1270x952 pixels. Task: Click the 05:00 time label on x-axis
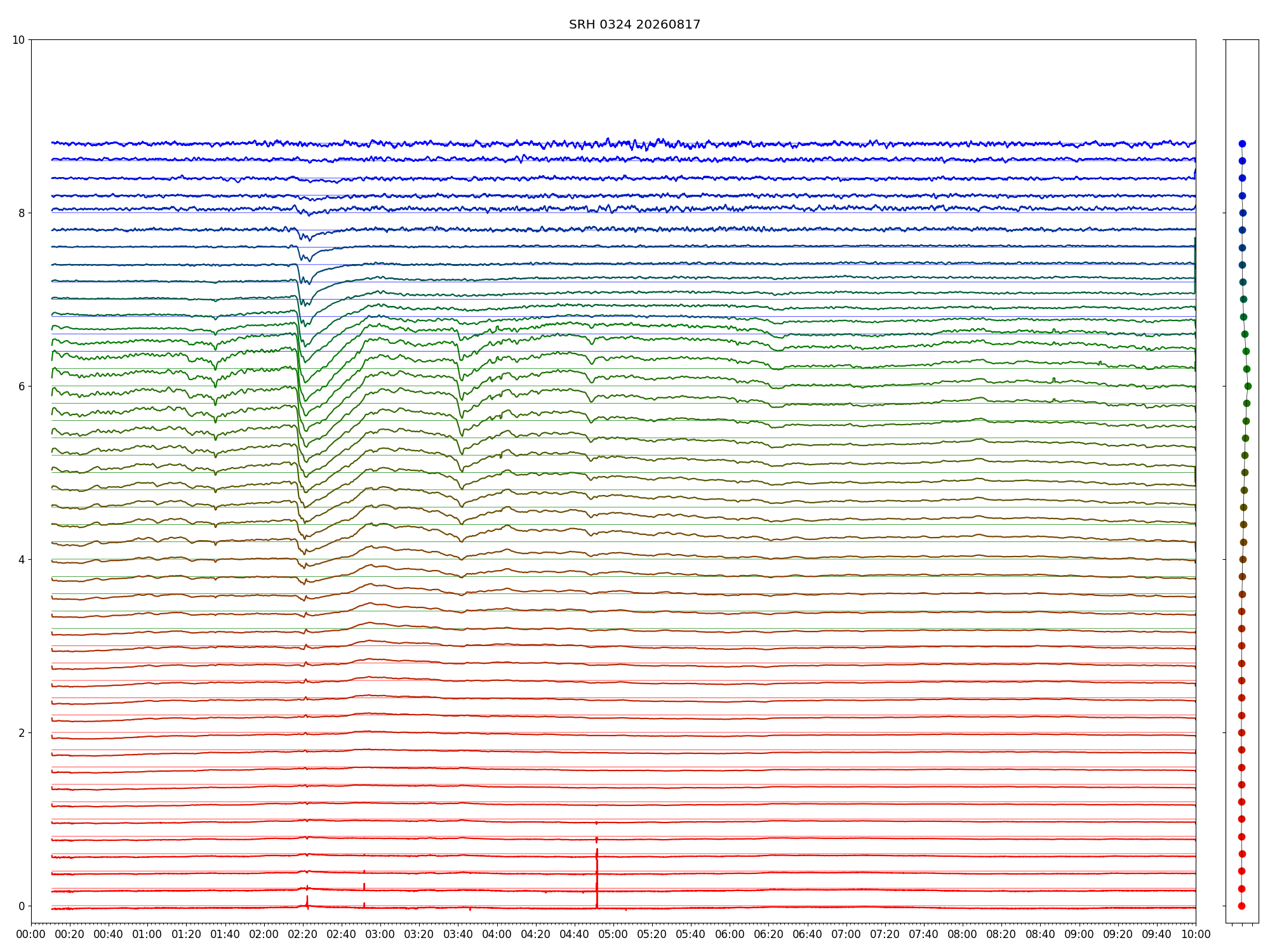(613, 934)
